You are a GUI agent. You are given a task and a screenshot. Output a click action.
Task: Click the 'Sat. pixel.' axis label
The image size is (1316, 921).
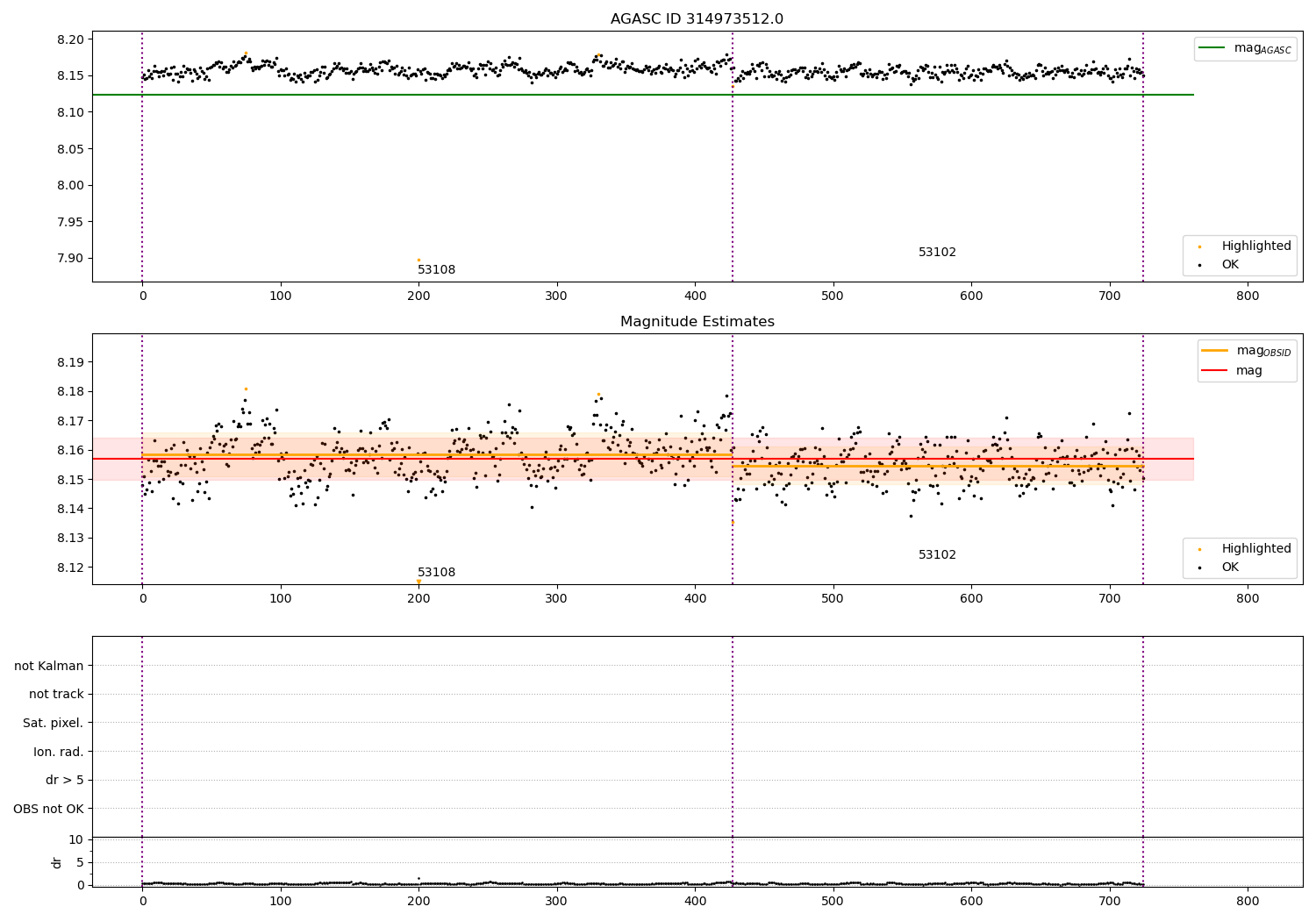(54, 724)
